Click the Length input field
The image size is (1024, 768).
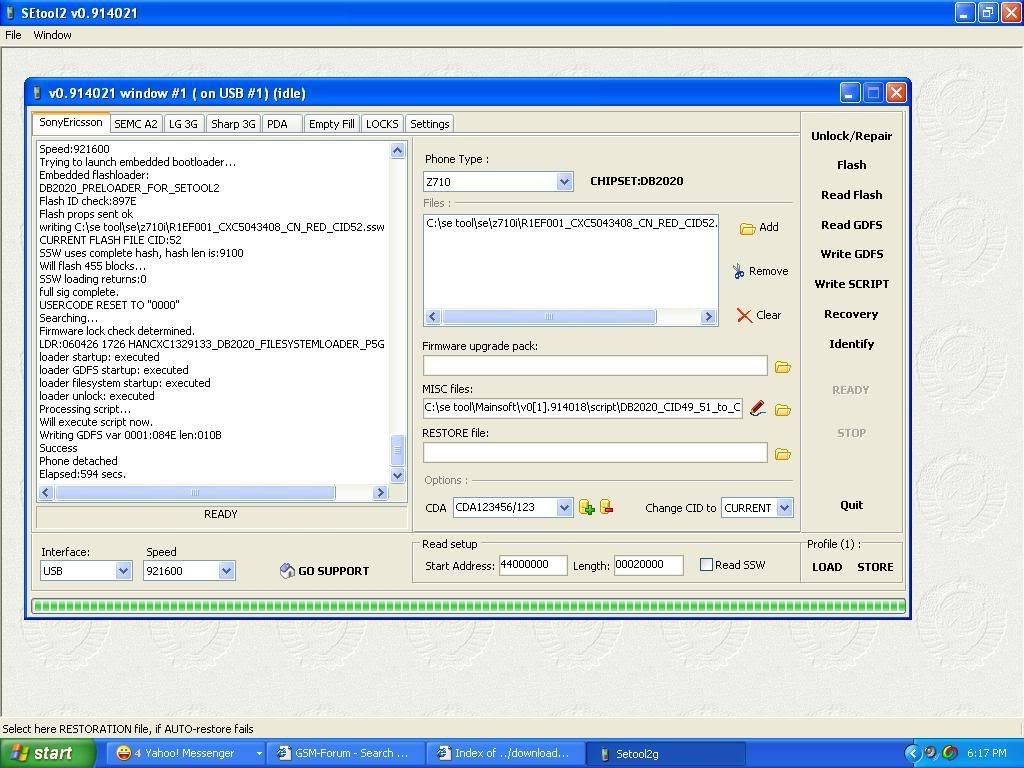tap(648, 565)
